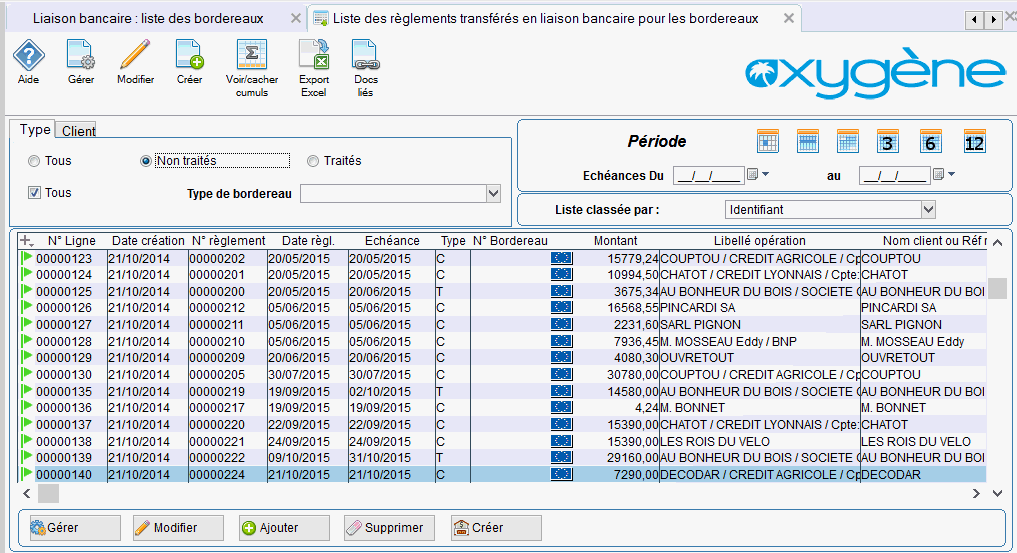Screen dimensions: 1017x553
Task: Select the Tous radio button
Action: click(x=35, y=161)
